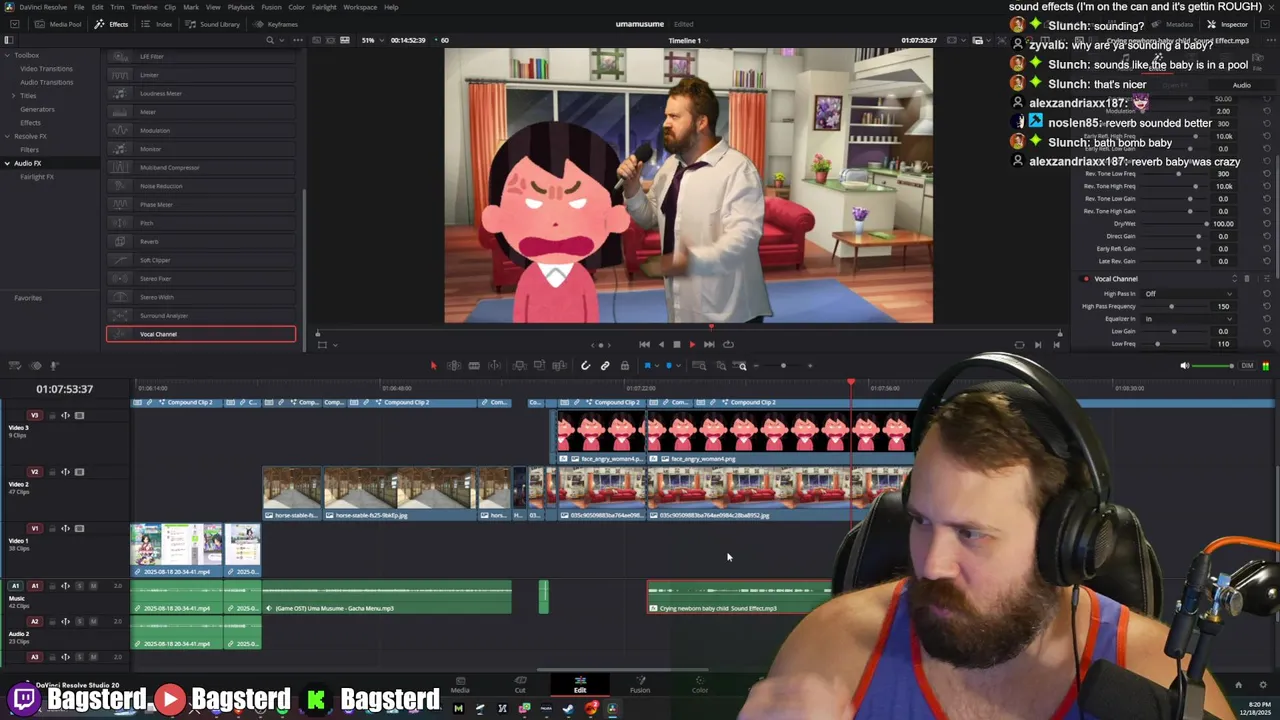Viewport: 1280px width, 720px height.
Task: Toggle the Effects panel button
Action: click(112, 24)
